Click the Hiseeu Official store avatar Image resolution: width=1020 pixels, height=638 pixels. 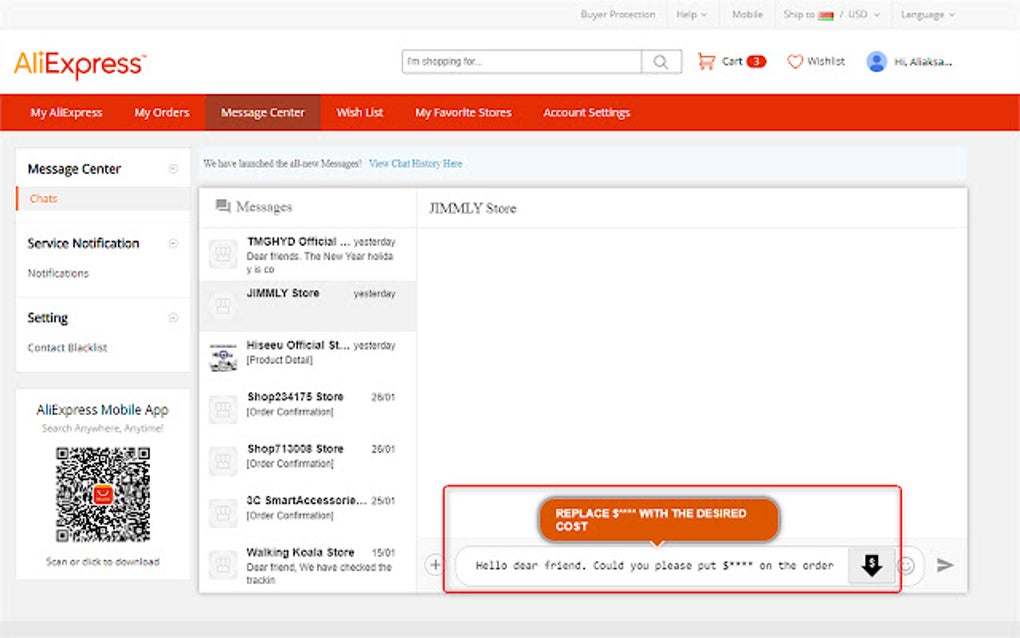[x=223, y=358]
